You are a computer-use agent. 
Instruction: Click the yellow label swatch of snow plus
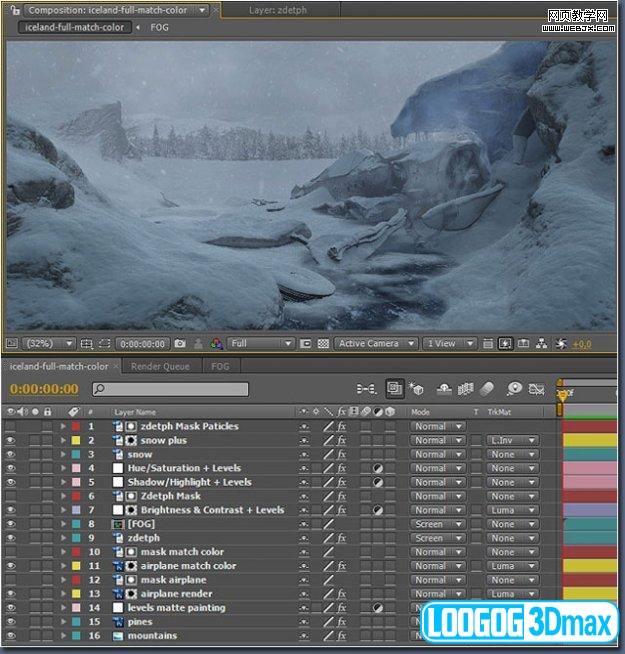[76, 440]
